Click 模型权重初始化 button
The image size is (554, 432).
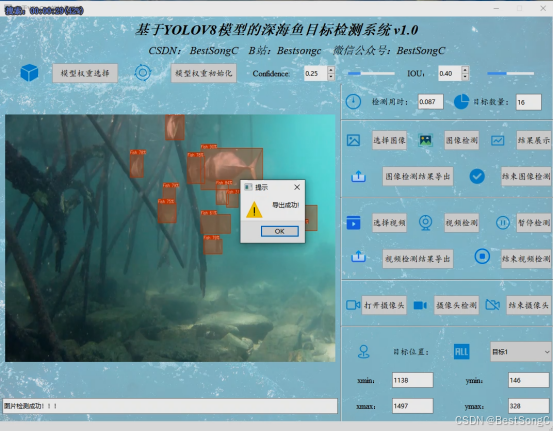[x=204, y=73]
